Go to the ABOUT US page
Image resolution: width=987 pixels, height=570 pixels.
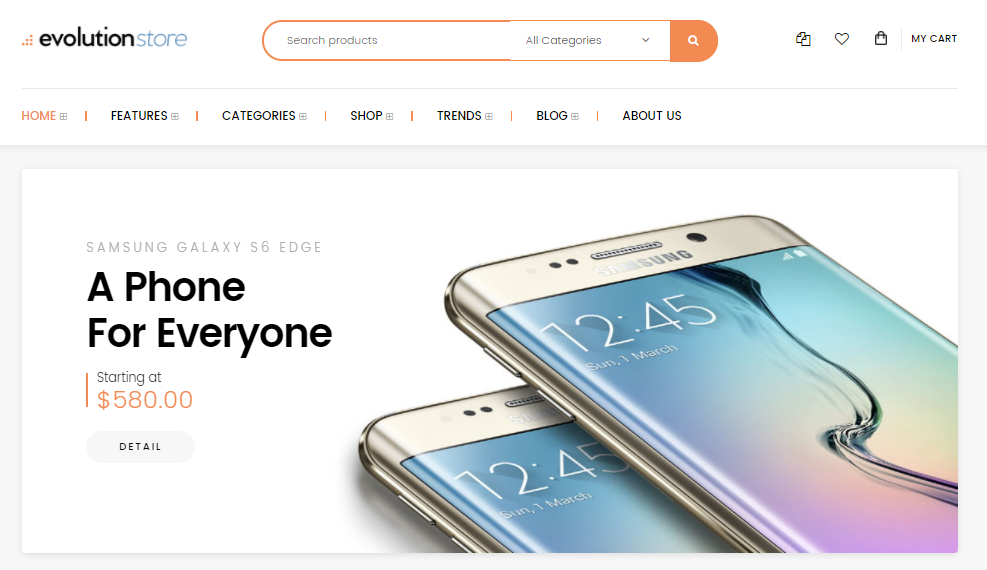[652, 116]
